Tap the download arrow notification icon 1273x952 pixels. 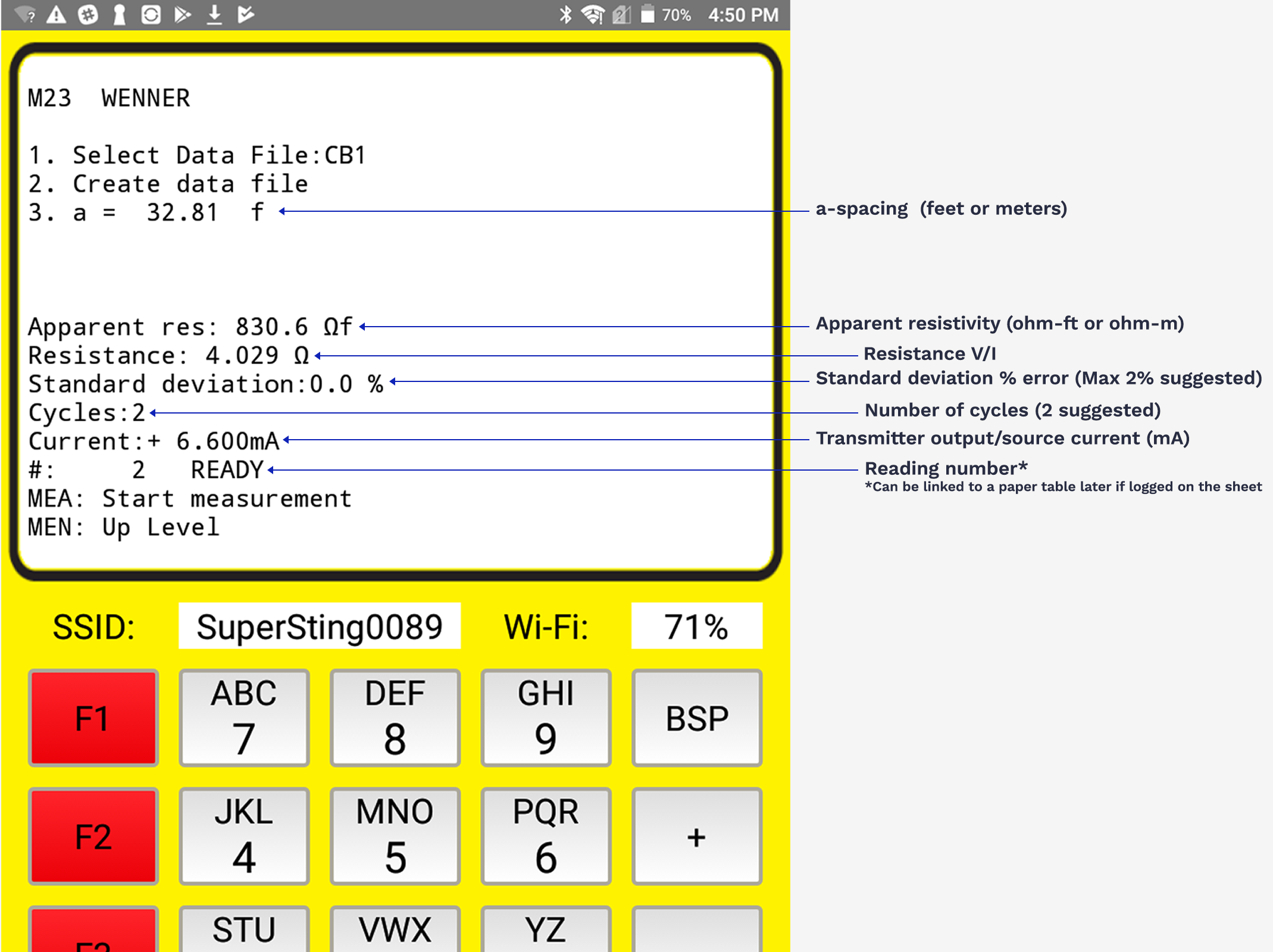coord(214,14)
